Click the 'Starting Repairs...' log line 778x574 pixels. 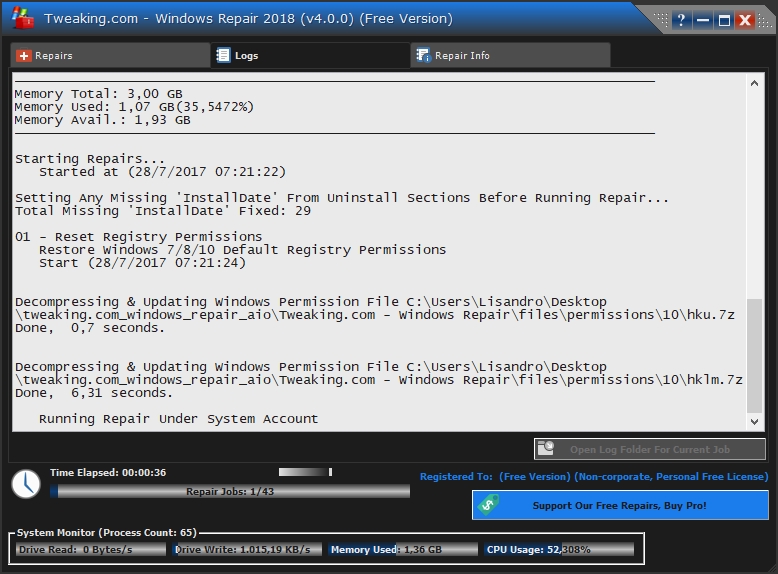(90, 159)
